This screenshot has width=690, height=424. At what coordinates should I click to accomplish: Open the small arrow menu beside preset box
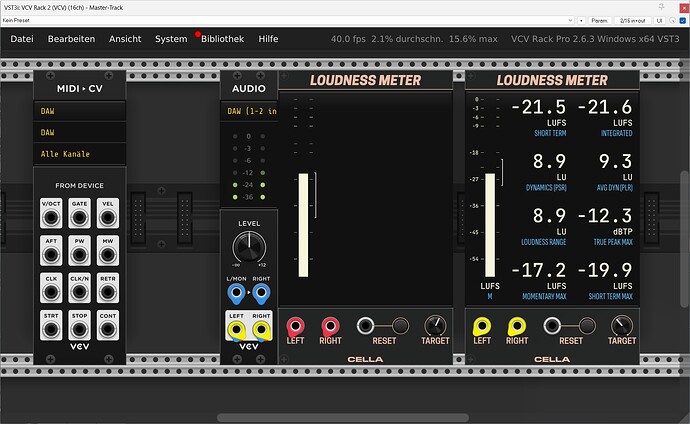point(581,21)
